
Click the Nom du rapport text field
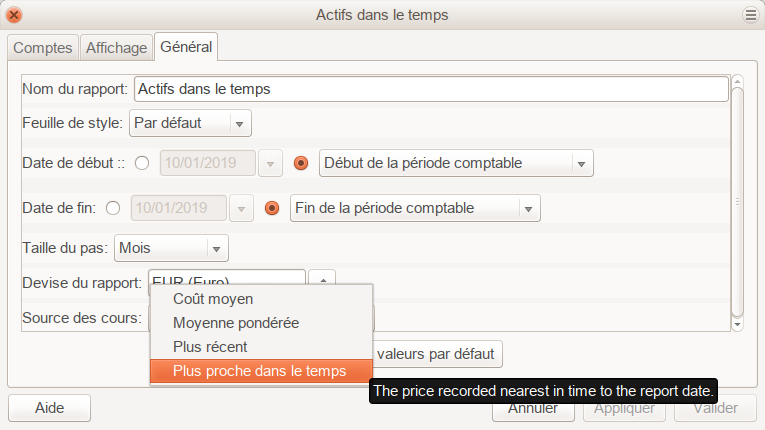point(430,89)
